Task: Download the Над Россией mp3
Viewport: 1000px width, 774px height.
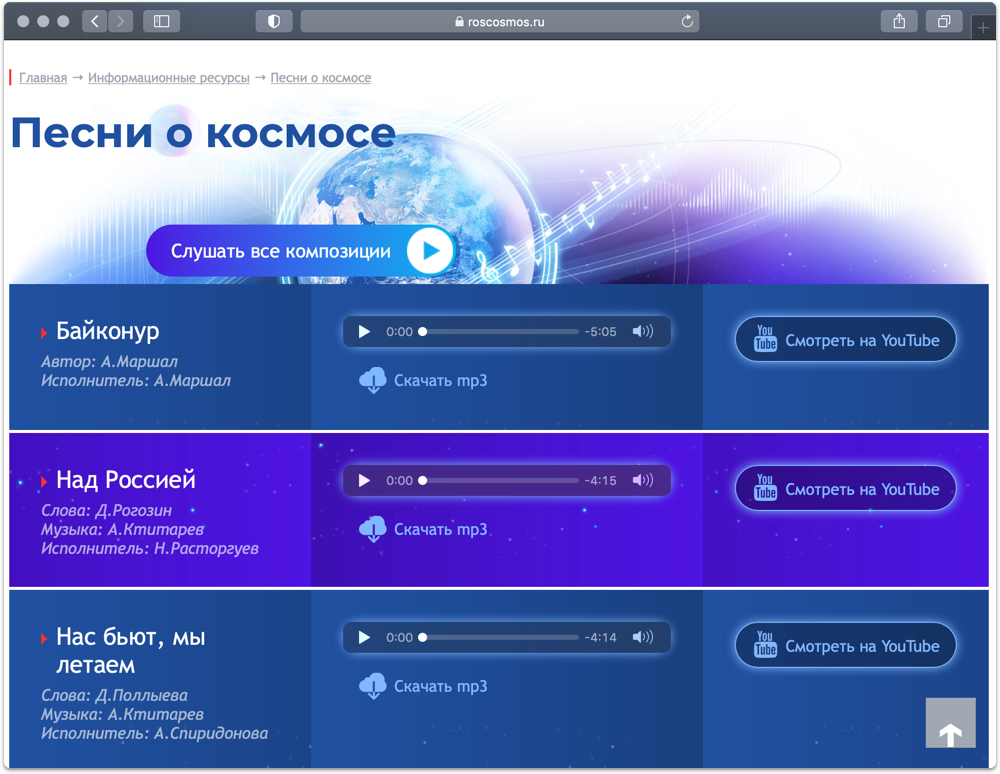Action: pyautogui.click(x=424, y=529)
